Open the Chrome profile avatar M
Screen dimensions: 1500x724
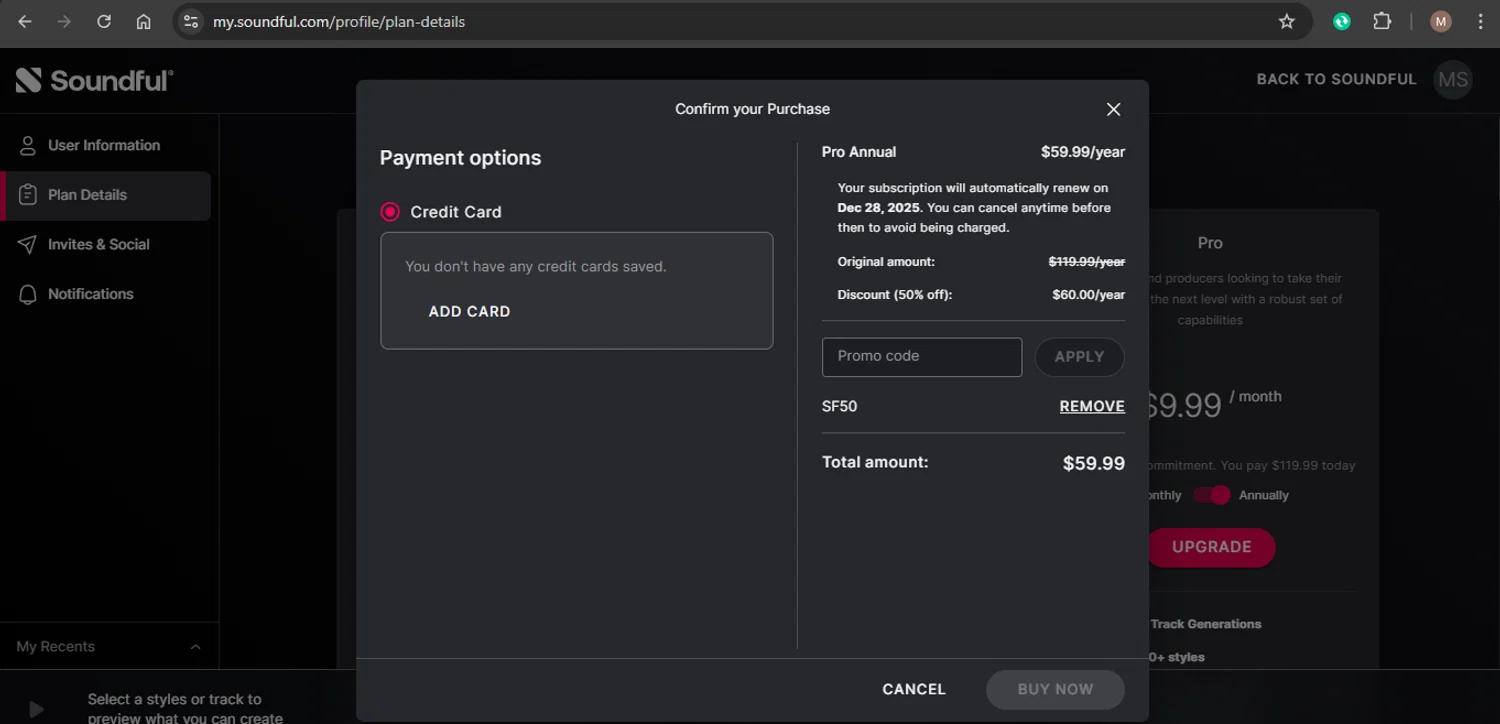tap(1441, 21)
